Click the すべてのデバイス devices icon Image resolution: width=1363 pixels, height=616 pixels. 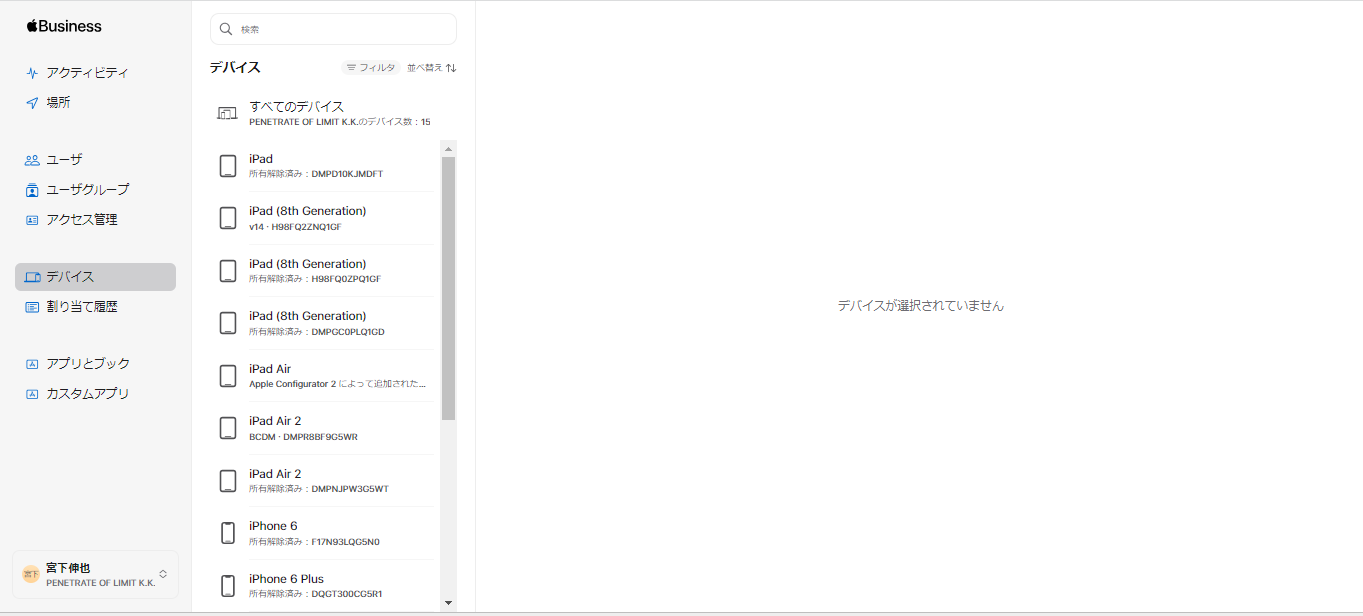(x=228, y=113)
